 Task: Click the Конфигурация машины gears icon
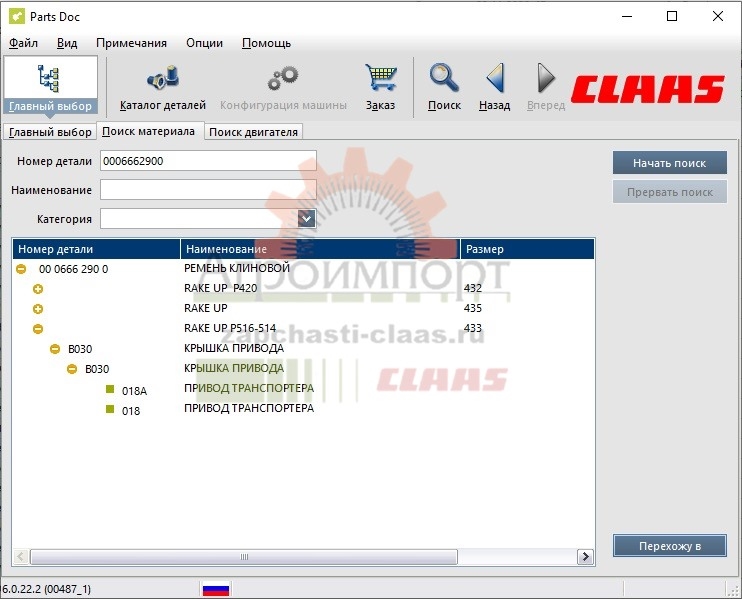click(283, 78)
